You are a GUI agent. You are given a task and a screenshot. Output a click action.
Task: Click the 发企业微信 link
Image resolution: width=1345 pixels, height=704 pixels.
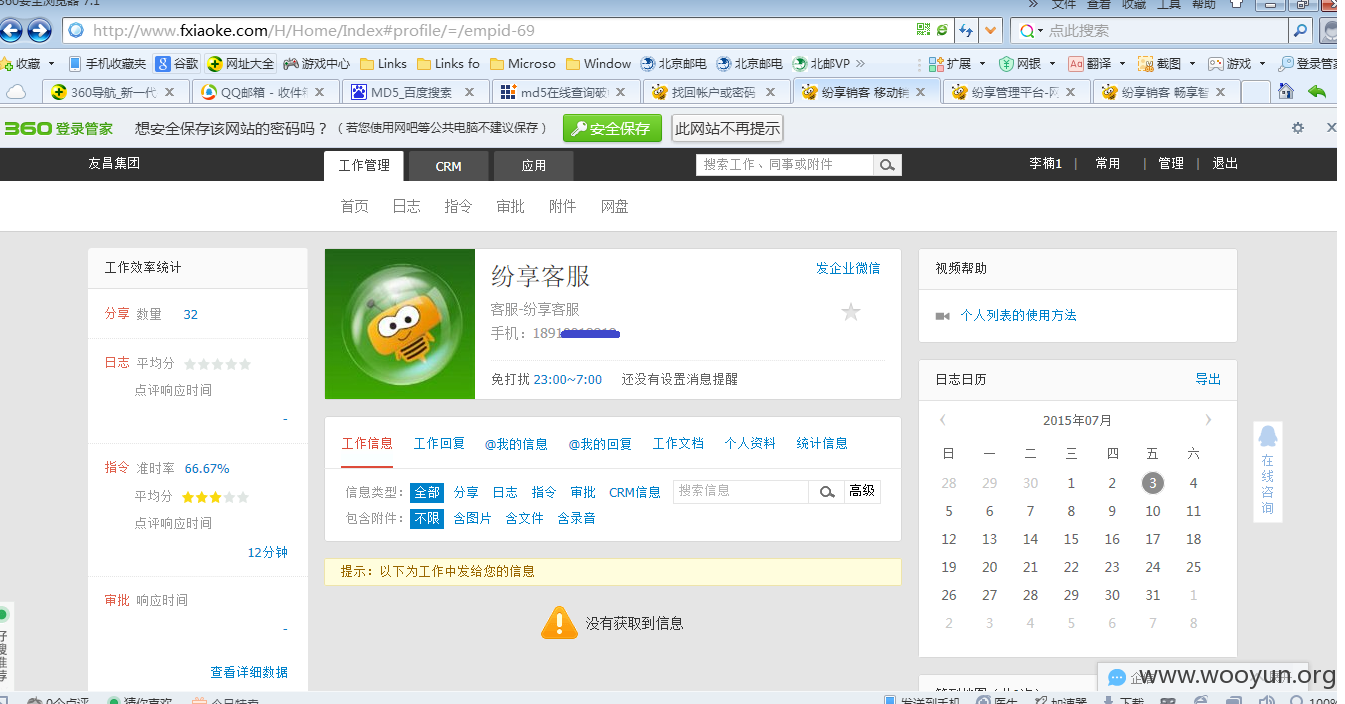point(848,268)
